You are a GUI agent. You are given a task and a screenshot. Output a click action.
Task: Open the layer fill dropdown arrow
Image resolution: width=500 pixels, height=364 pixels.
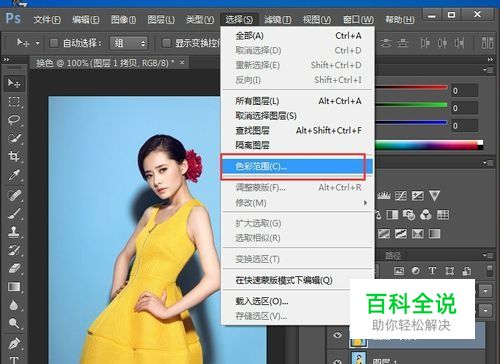click(x=486, y=310)
